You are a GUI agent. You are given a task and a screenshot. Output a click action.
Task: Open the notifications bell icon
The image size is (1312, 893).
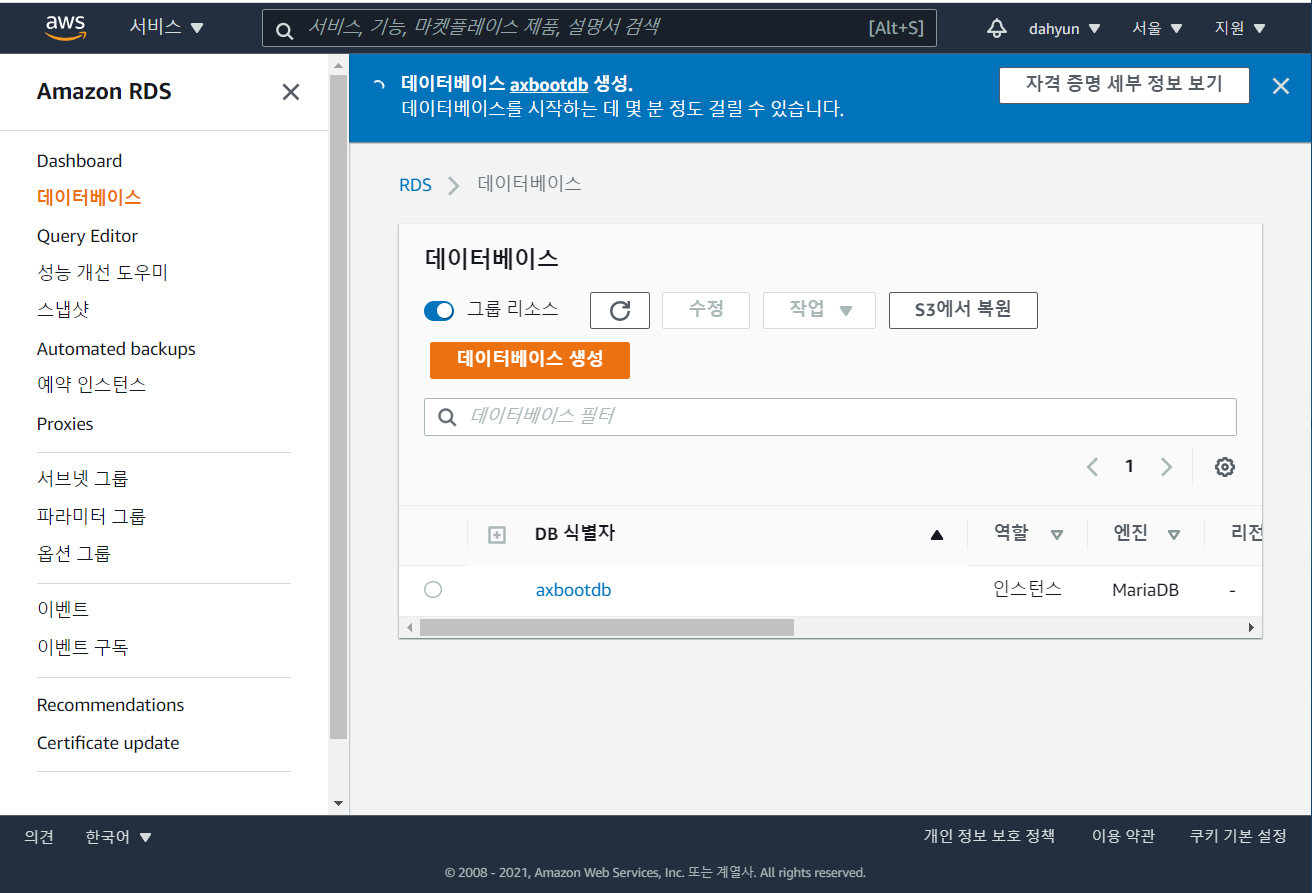click(x=996, y=28)
